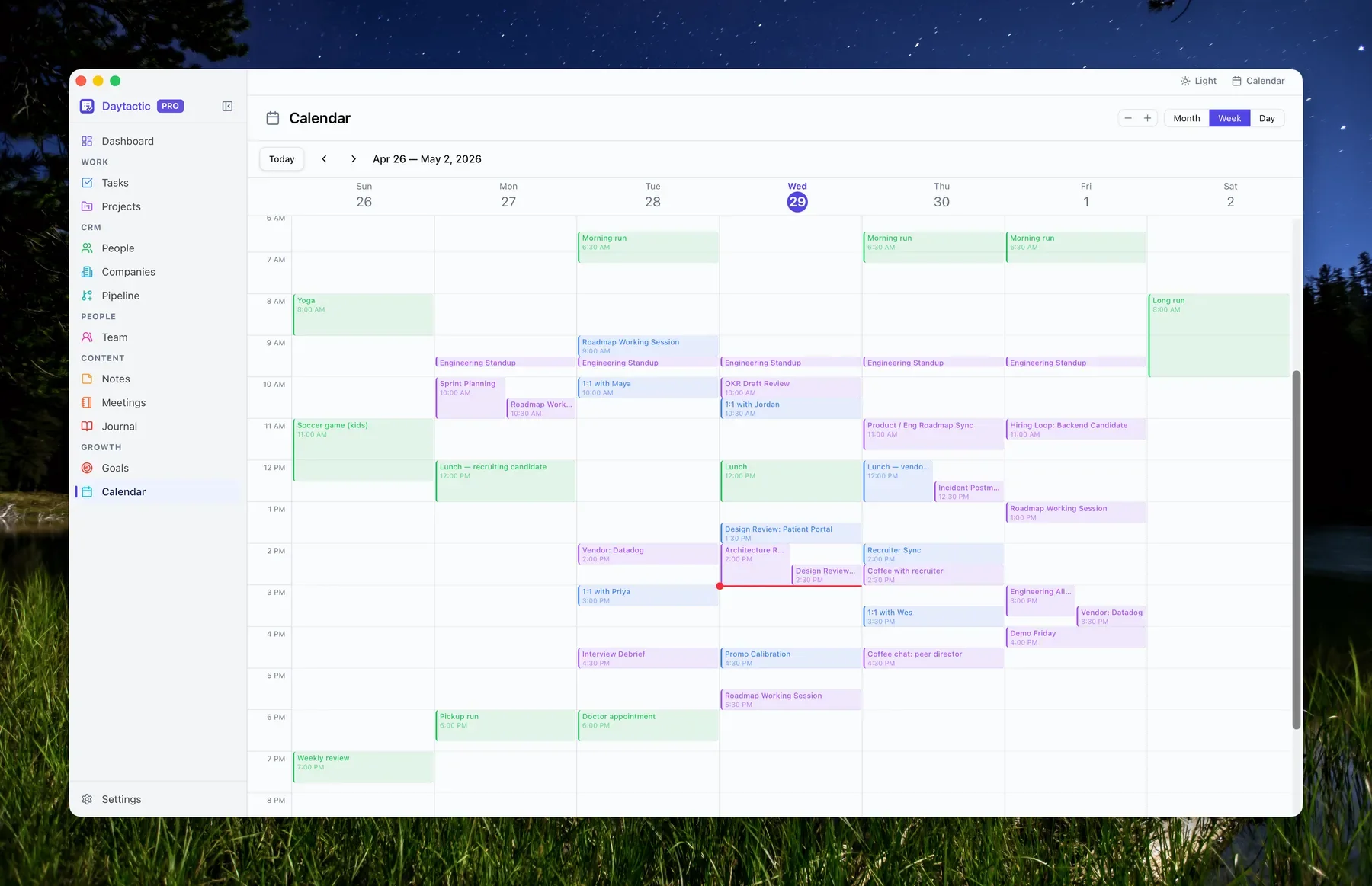Switch to Month view
The image size is (1372, 886).
1187,118
